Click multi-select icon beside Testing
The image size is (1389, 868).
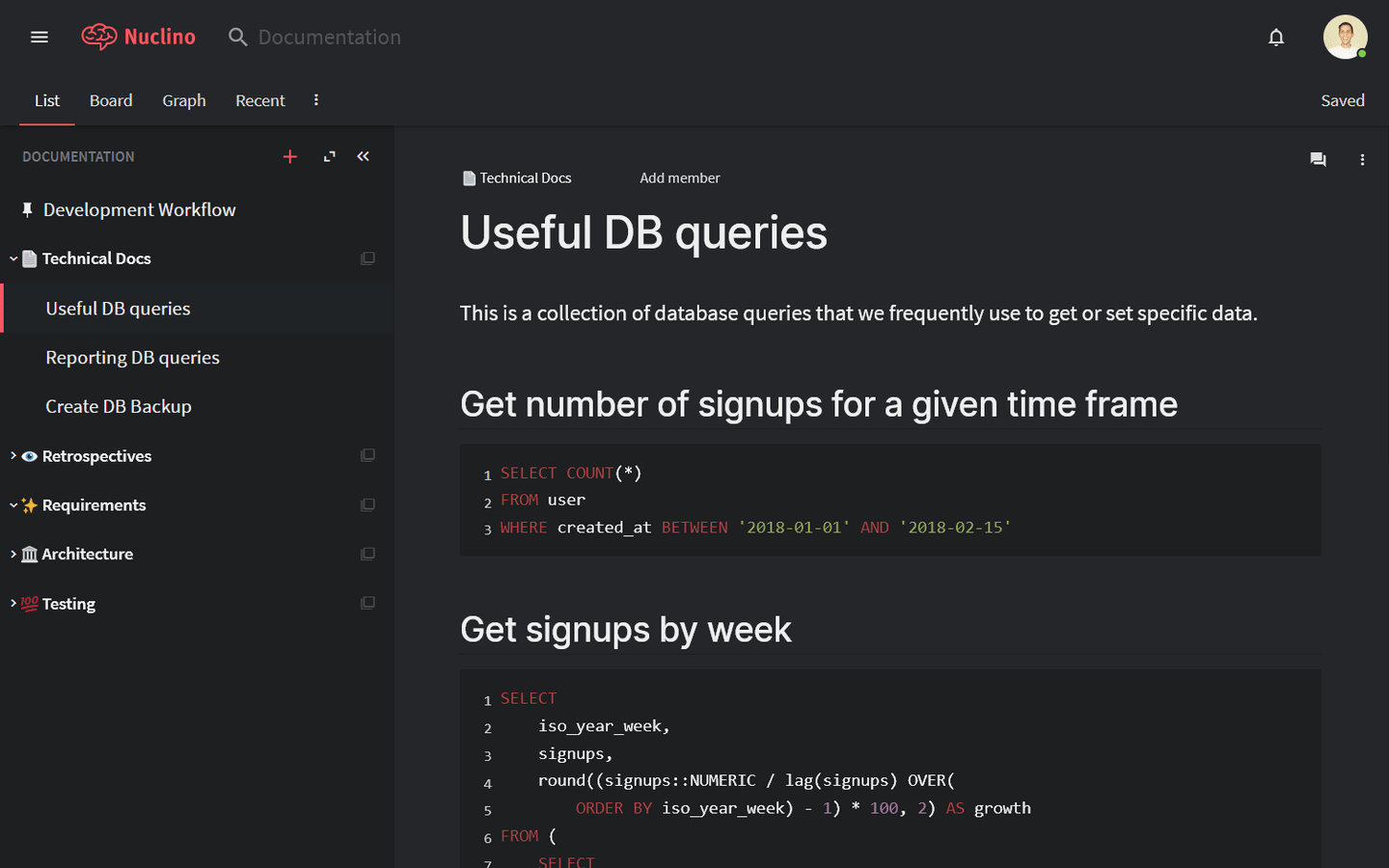pos(368,603)
